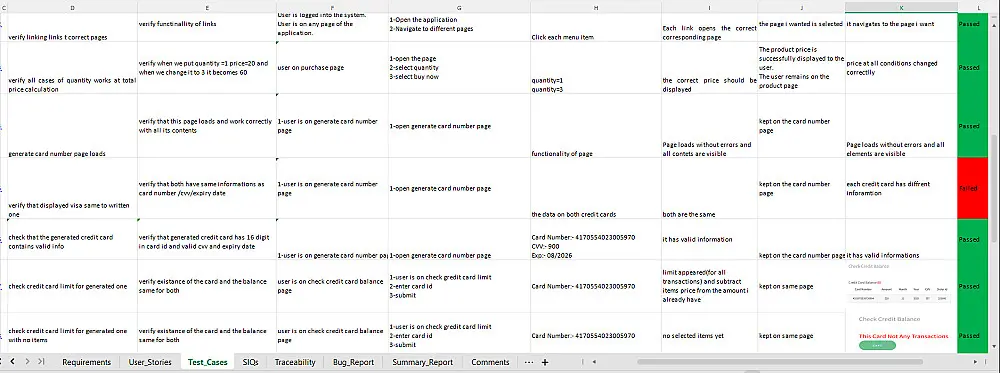
Task: Select column L header
Action: click(x=978, y=7)
